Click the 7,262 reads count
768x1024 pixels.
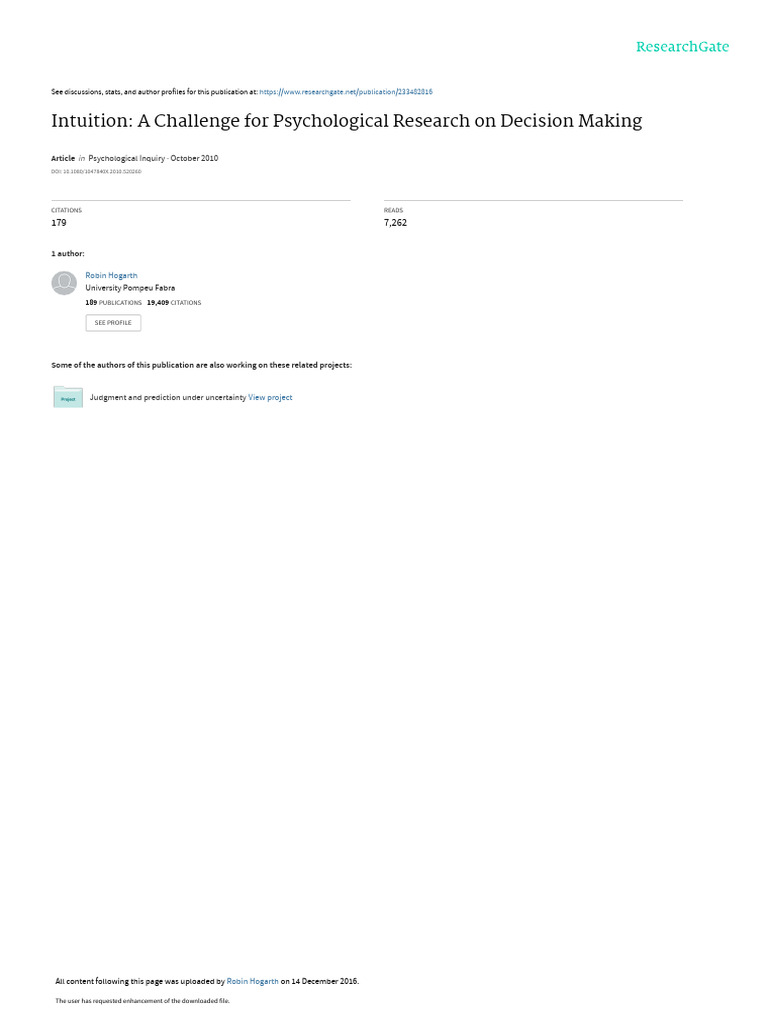click(395, 223)
